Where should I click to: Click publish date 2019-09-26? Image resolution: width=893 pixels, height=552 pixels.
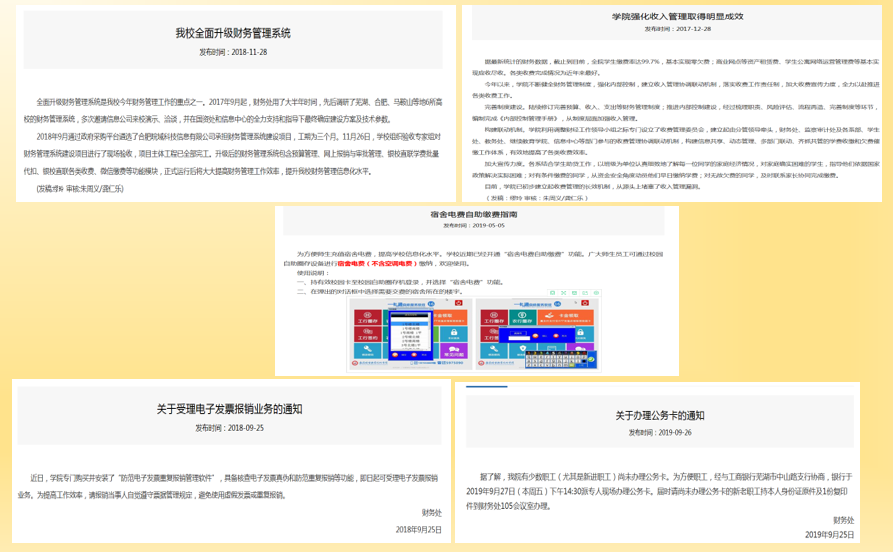tap(675, 433)
